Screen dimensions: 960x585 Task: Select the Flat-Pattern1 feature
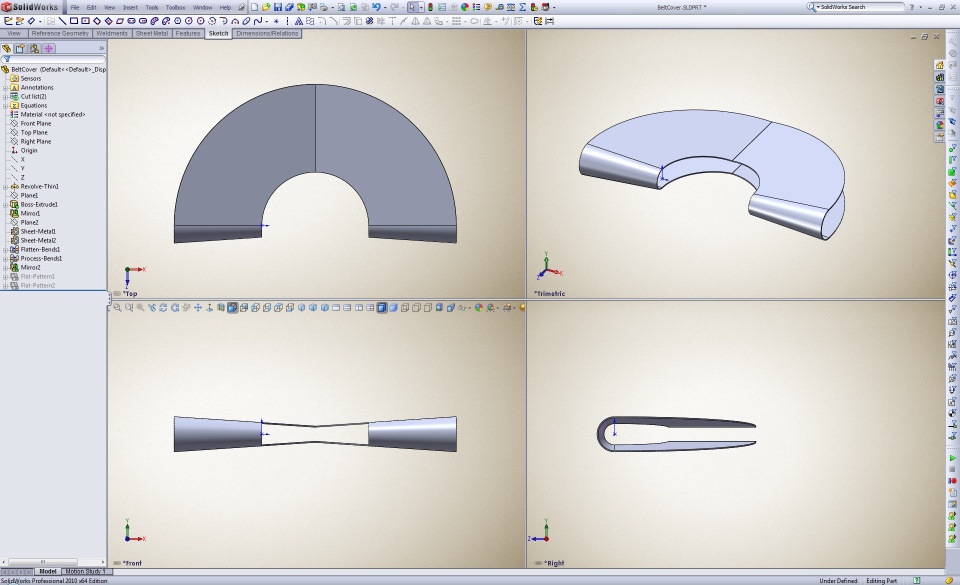pos(37,277)
